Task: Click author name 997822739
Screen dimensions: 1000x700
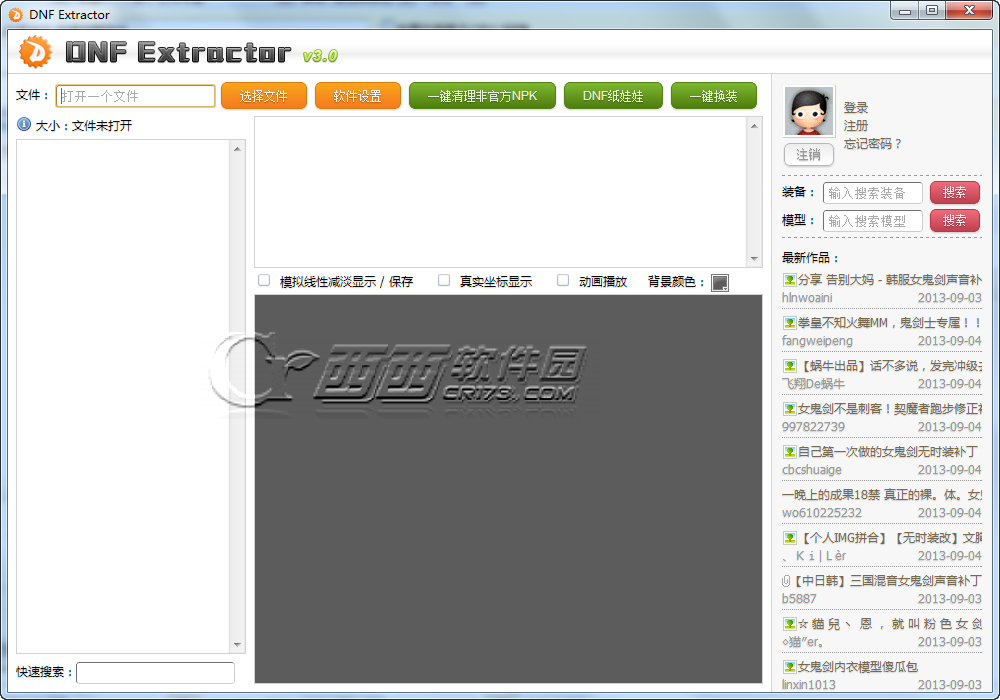Action: (813, 427)
